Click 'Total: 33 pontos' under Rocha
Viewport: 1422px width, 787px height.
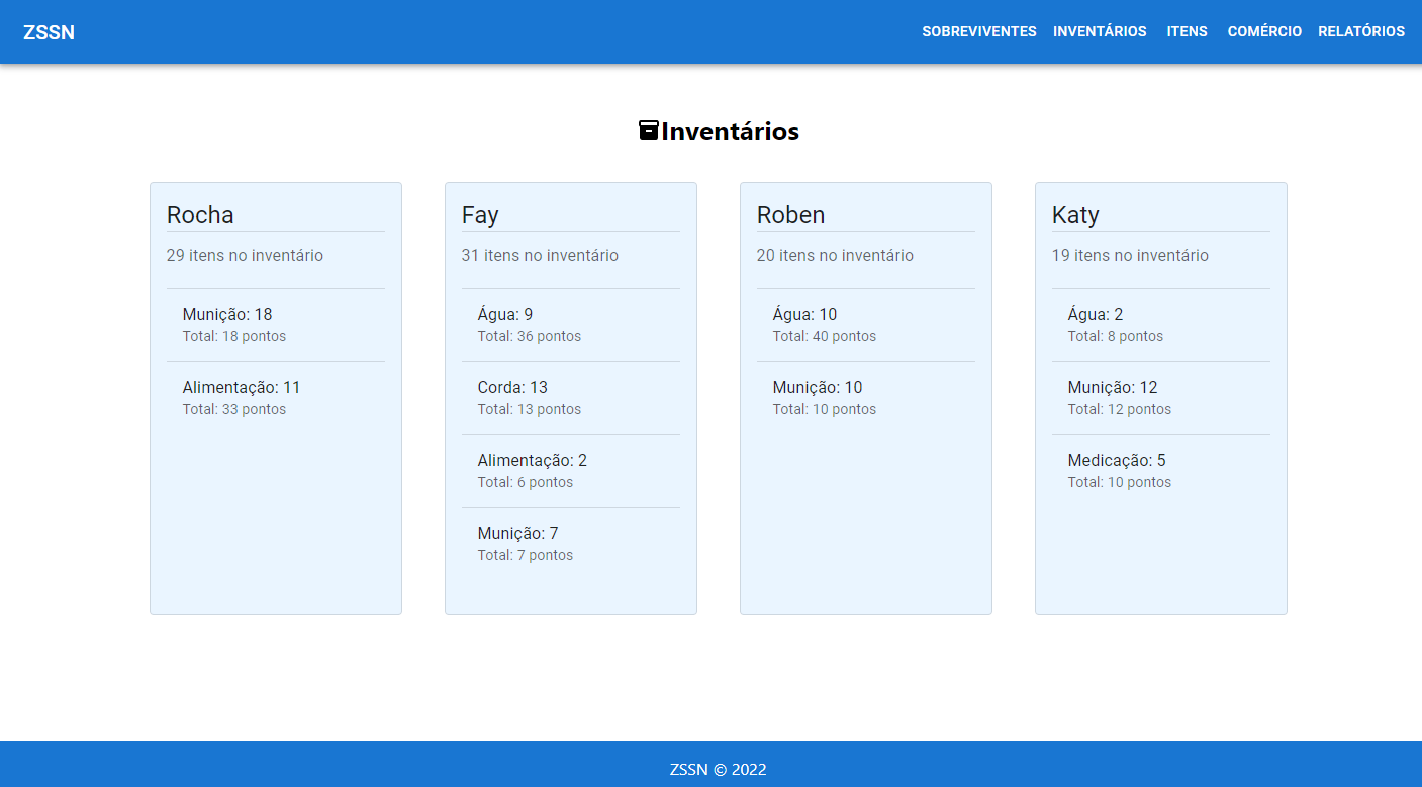[234, 409]
